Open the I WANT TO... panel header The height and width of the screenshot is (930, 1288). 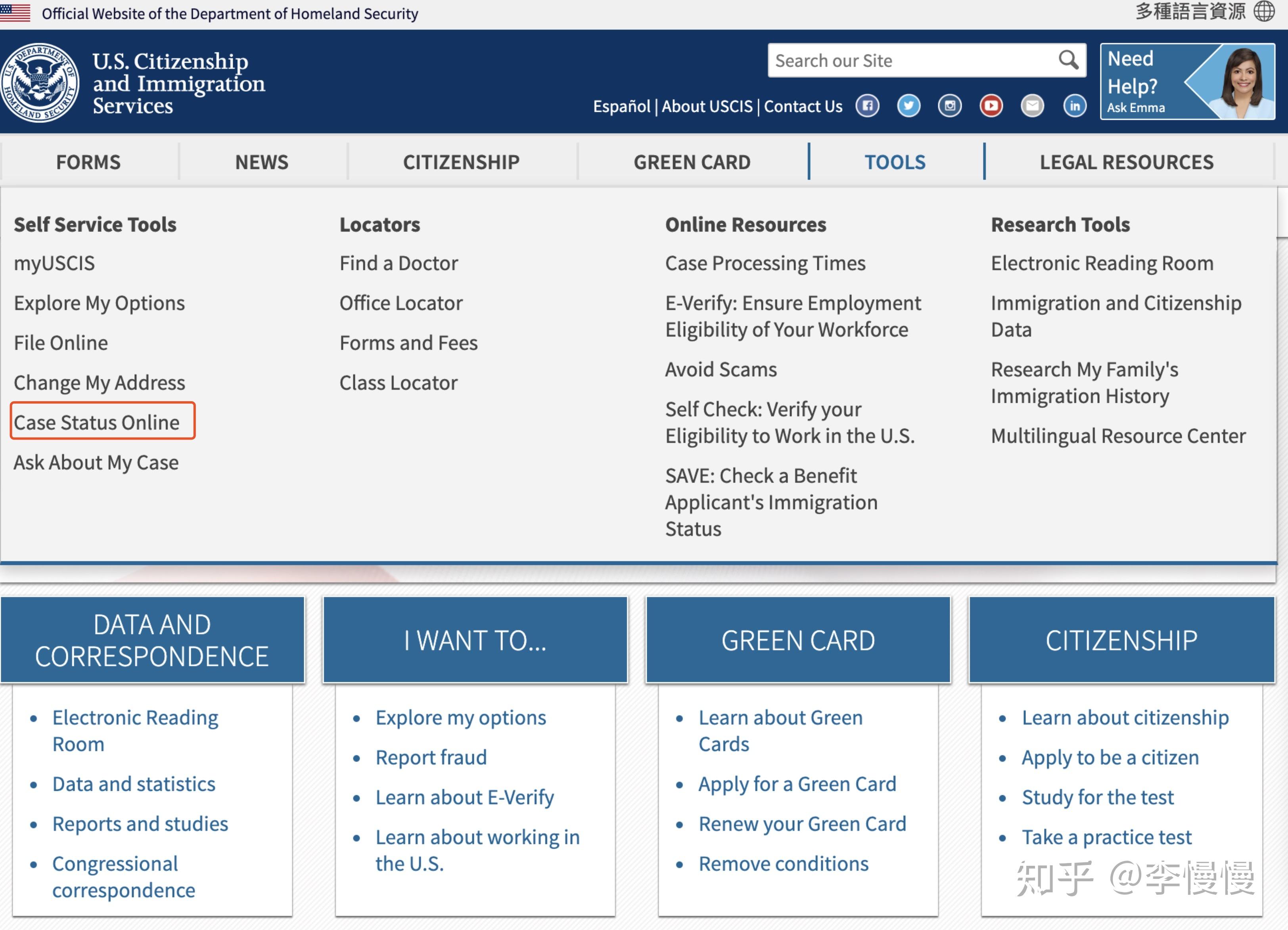(475, 641)
